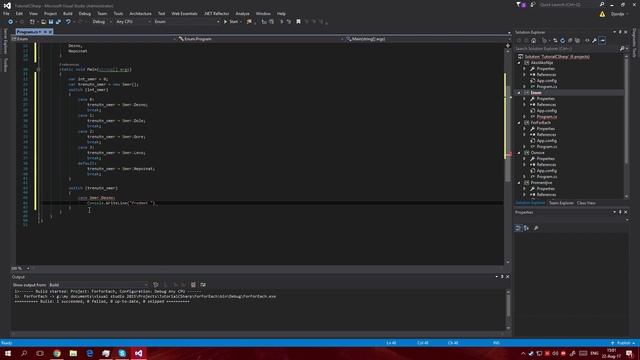
Task: Click Sync with Active Document icon
Action: (x=555, y=41)
